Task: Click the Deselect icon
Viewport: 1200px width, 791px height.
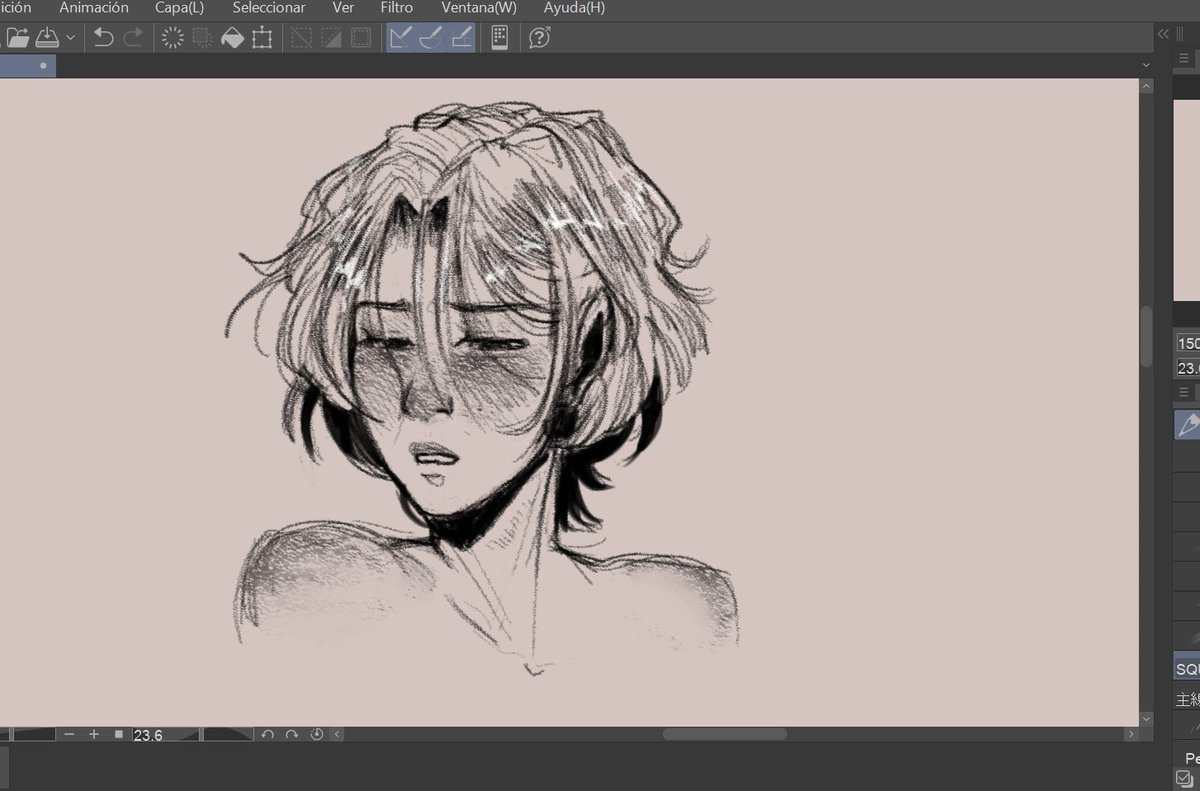Action: pos(301,38)
